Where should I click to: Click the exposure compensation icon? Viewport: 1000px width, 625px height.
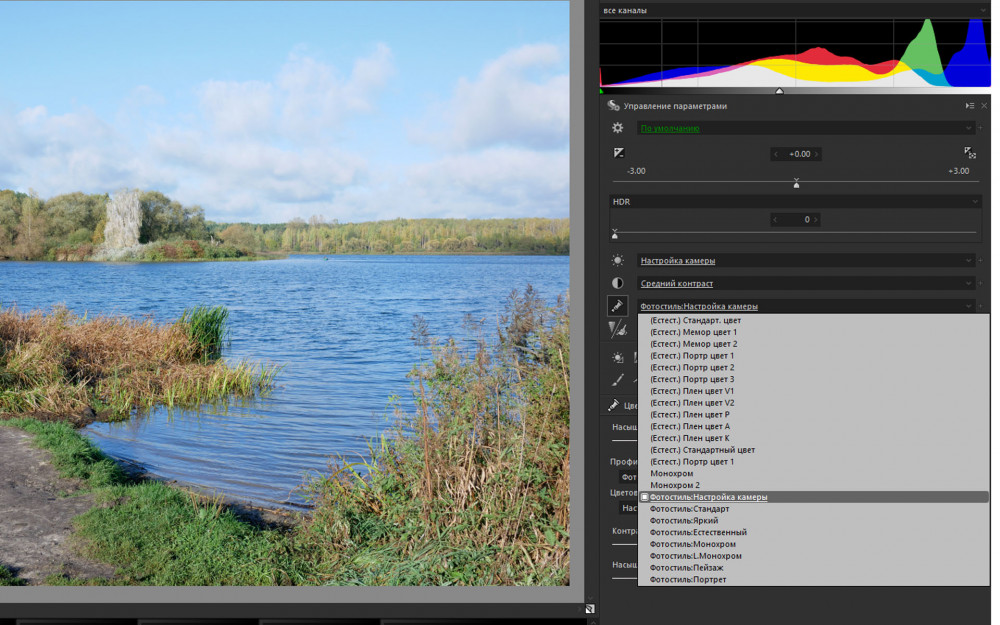[x=618, y=153]
